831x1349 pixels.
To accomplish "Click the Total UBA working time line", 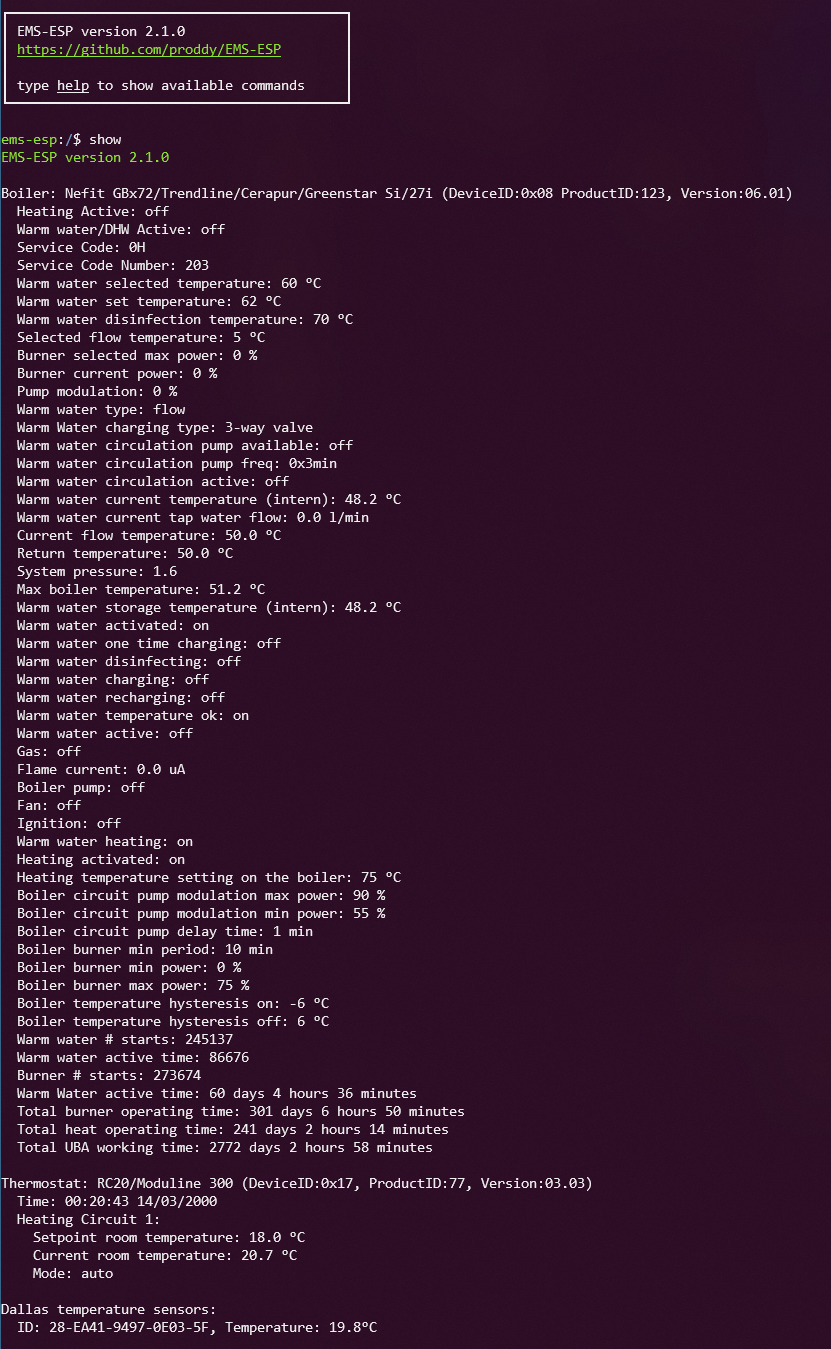I will pos(225,1147).
